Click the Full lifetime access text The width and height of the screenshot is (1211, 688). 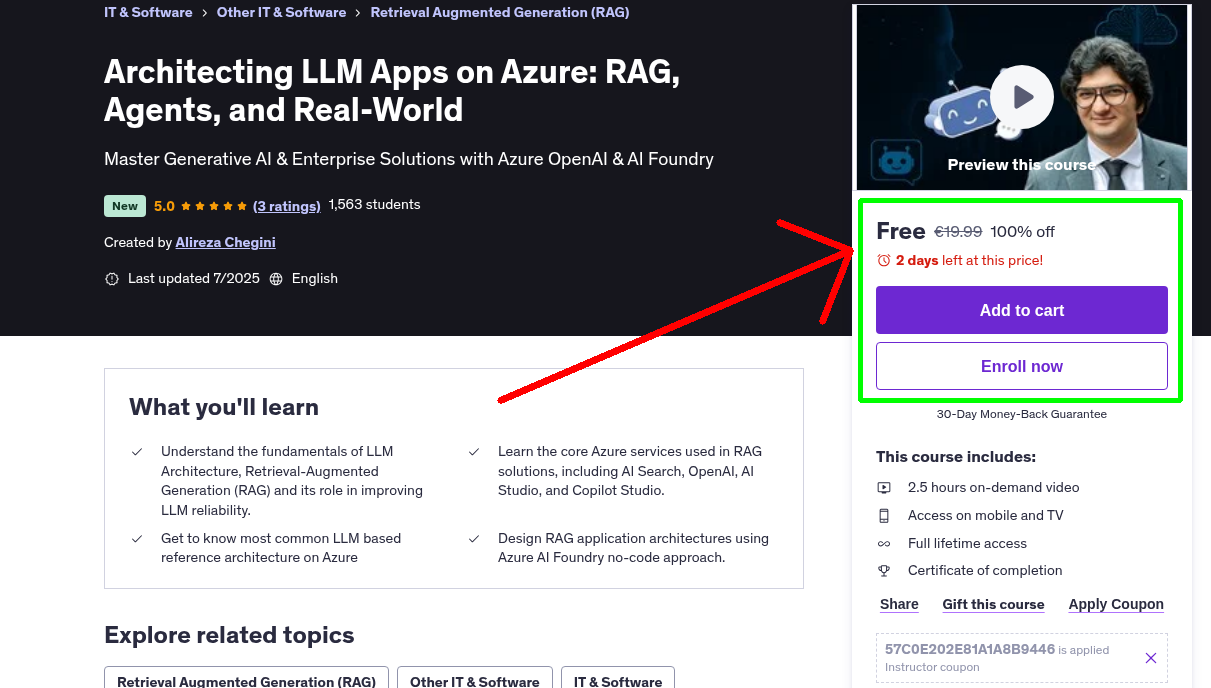968,544
